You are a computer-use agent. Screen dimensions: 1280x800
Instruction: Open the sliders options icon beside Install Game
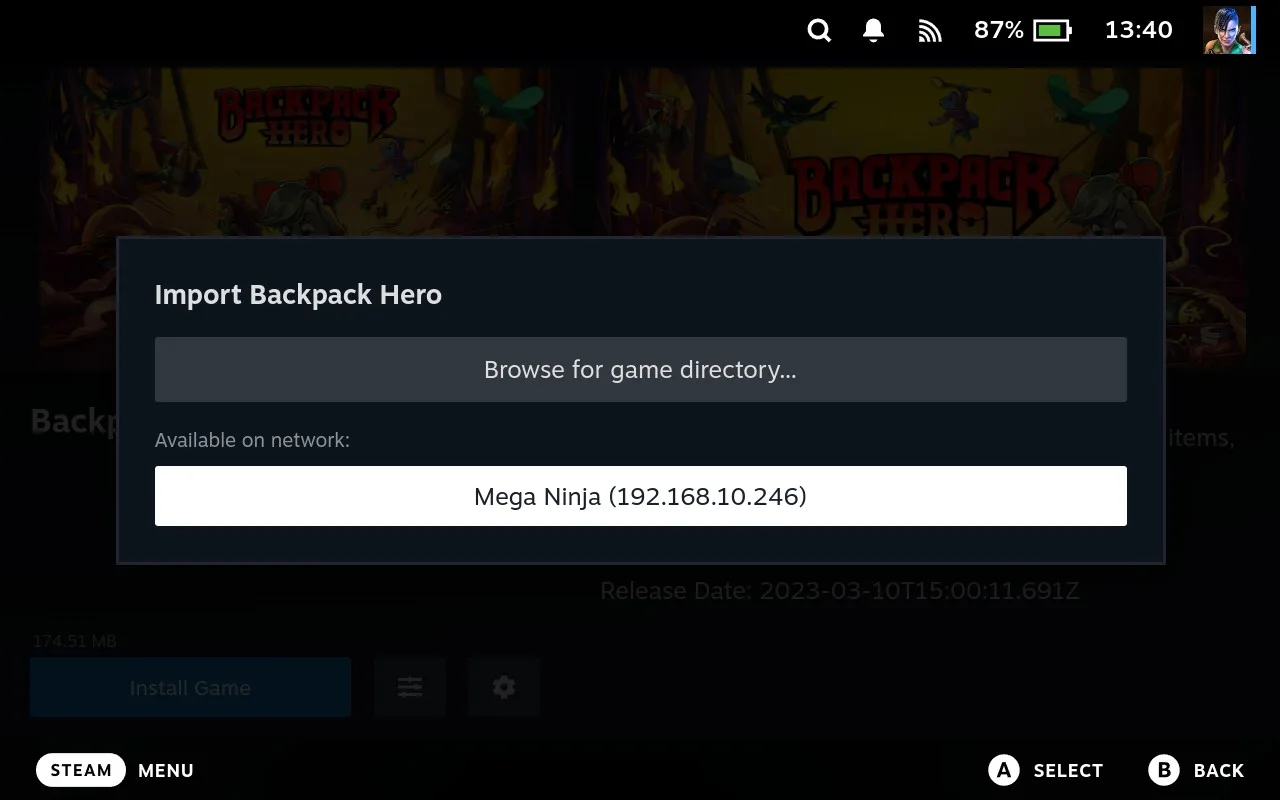(410, 688)
